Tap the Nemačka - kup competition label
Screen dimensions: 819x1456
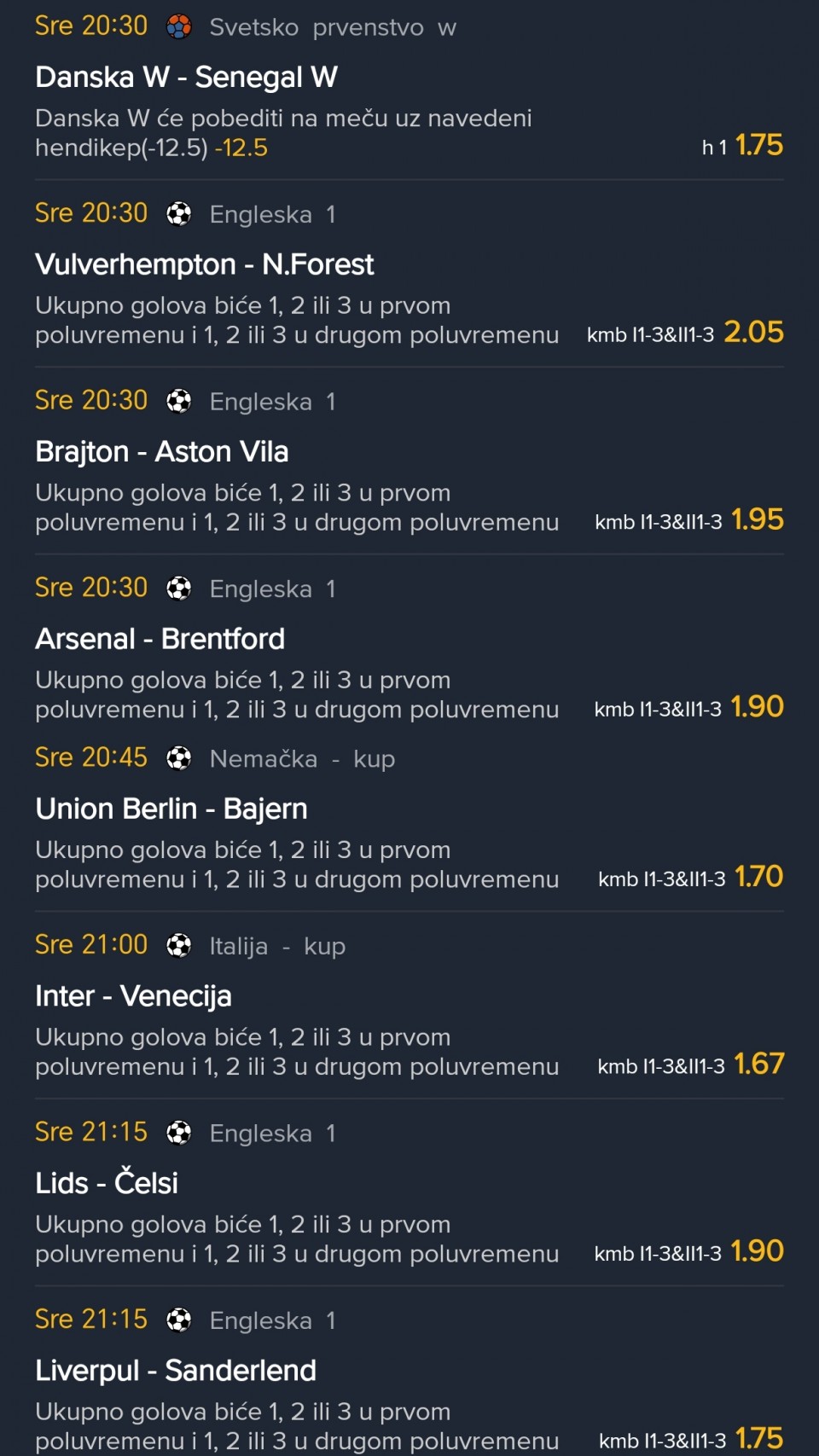pyautogui.click(x=302, y=759)
